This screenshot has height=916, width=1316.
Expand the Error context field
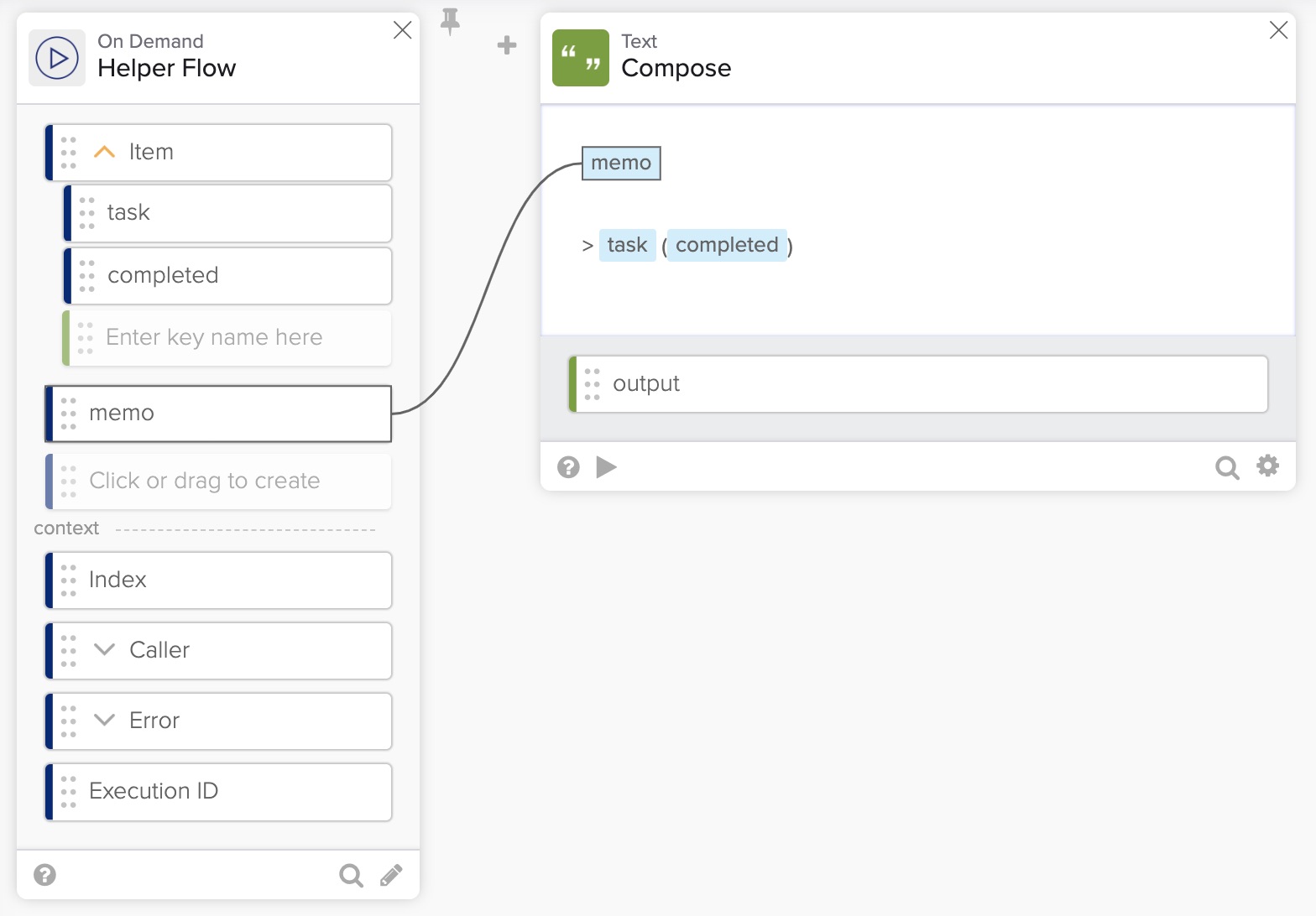[104, 721]
